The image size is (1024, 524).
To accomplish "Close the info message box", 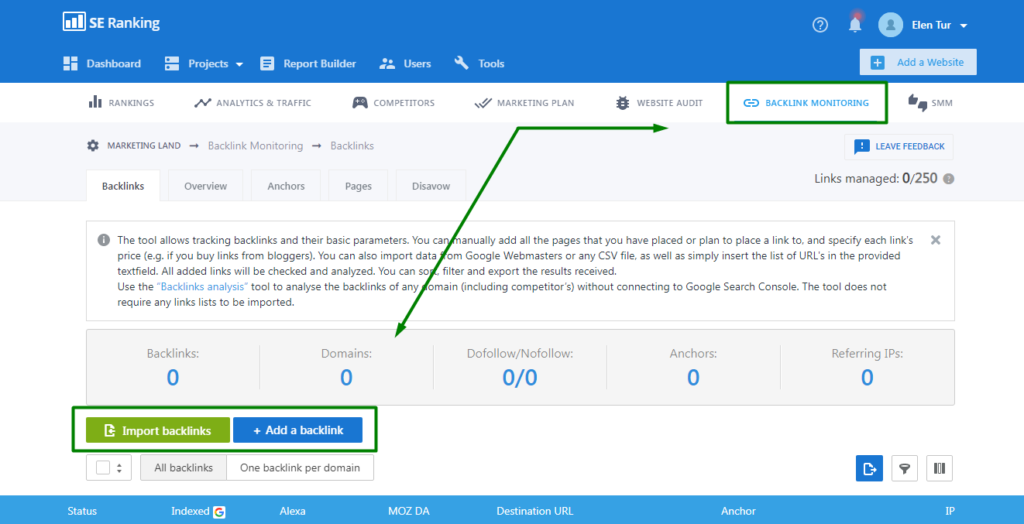I will (935, 240).
